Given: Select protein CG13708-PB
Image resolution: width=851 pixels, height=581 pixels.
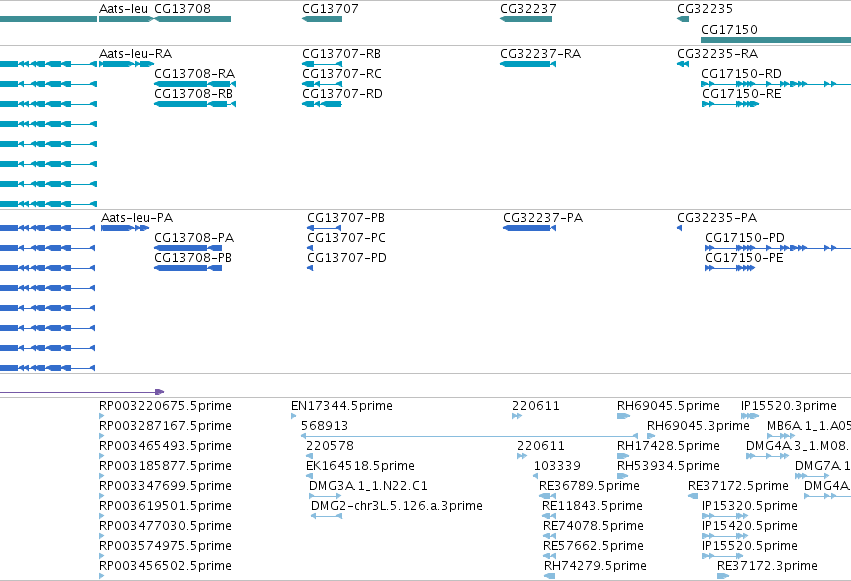Looking at the screenshot, I should pyautogui.click(x=193, y=258).
